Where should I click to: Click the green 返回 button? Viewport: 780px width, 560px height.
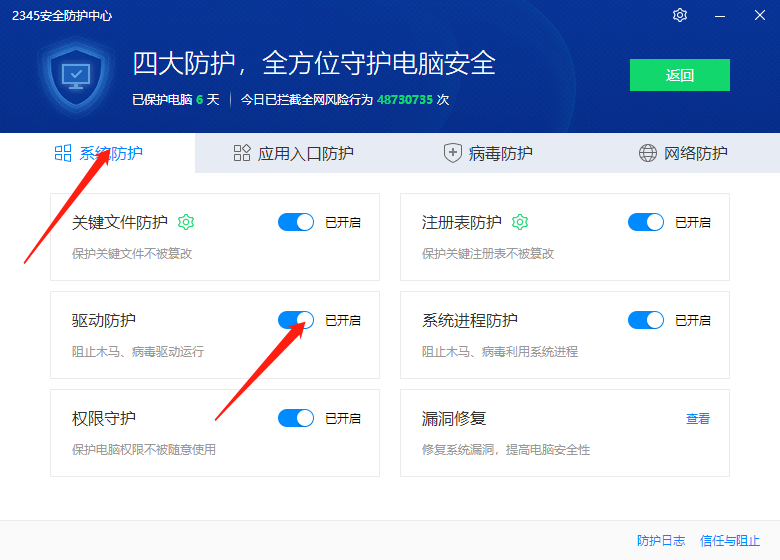680,75
